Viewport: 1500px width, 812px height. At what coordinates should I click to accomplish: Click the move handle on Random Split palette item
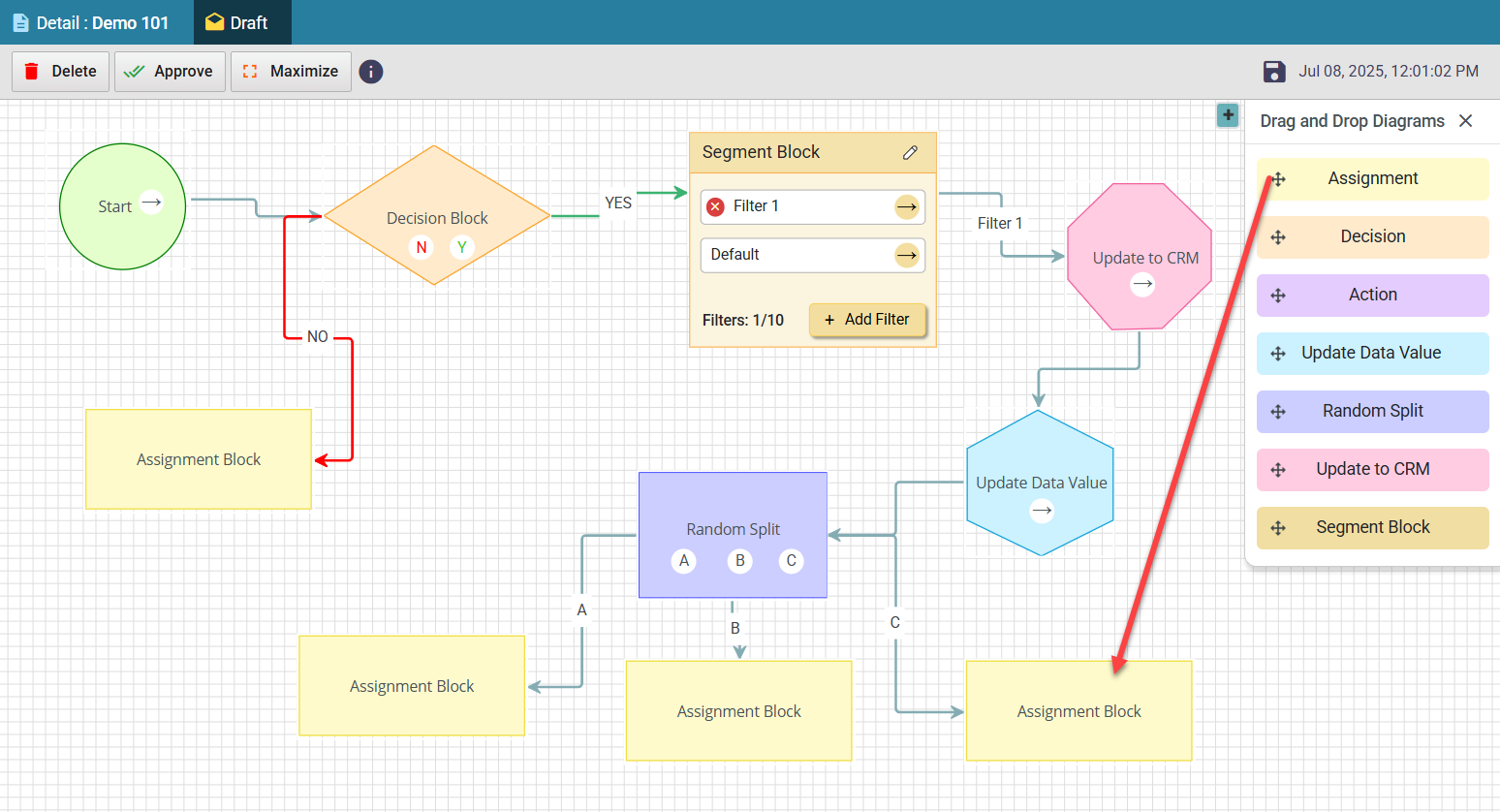(1278, 412)
